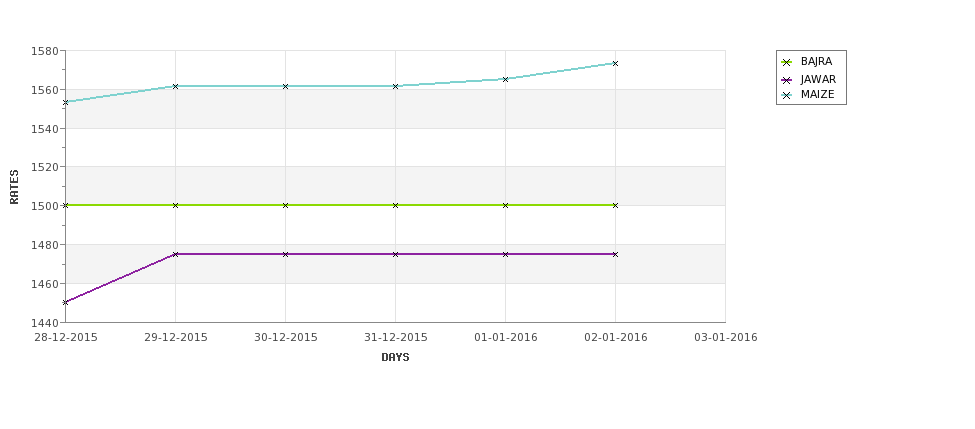975x429 pixels.
Task: Click the MAIZE legend marker icon
Action: tap(787, 95)
